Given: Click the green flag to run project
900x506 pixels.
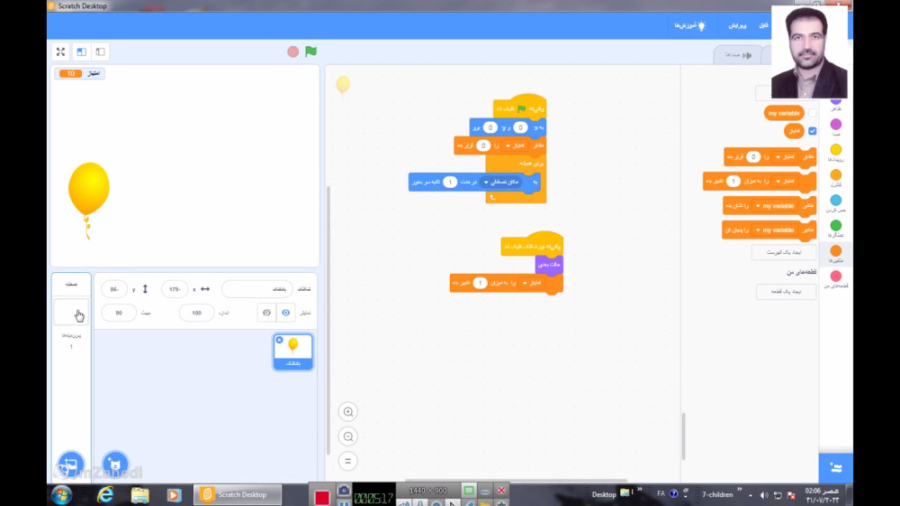Looking at the screenshot, I should (x=311, y=52).
